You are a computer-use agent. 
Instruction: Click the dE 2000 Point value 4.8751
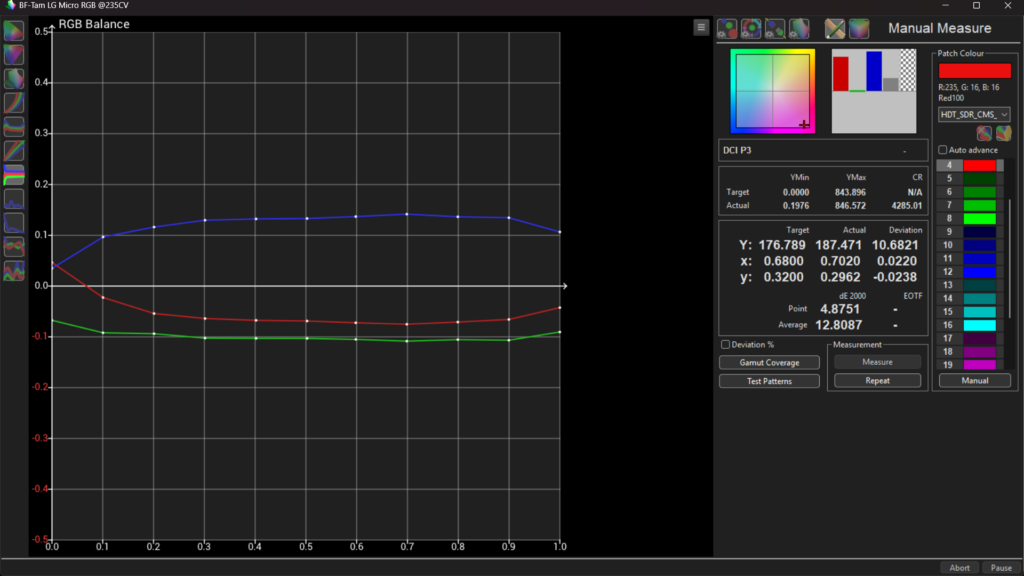tap(840, 309)
